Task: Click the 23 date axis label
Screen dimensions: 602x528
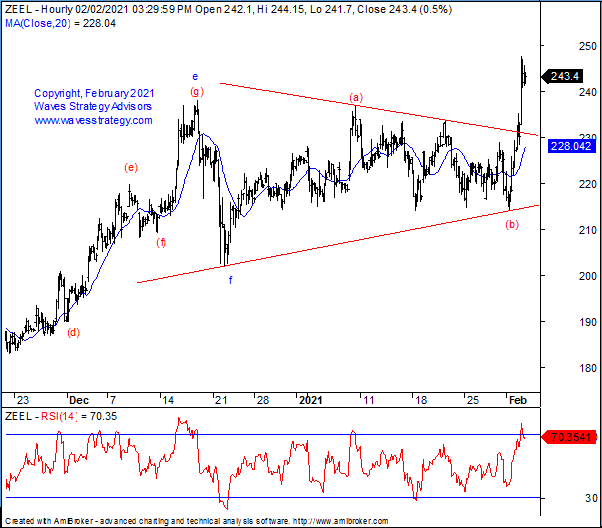Action: click(23, 401)
